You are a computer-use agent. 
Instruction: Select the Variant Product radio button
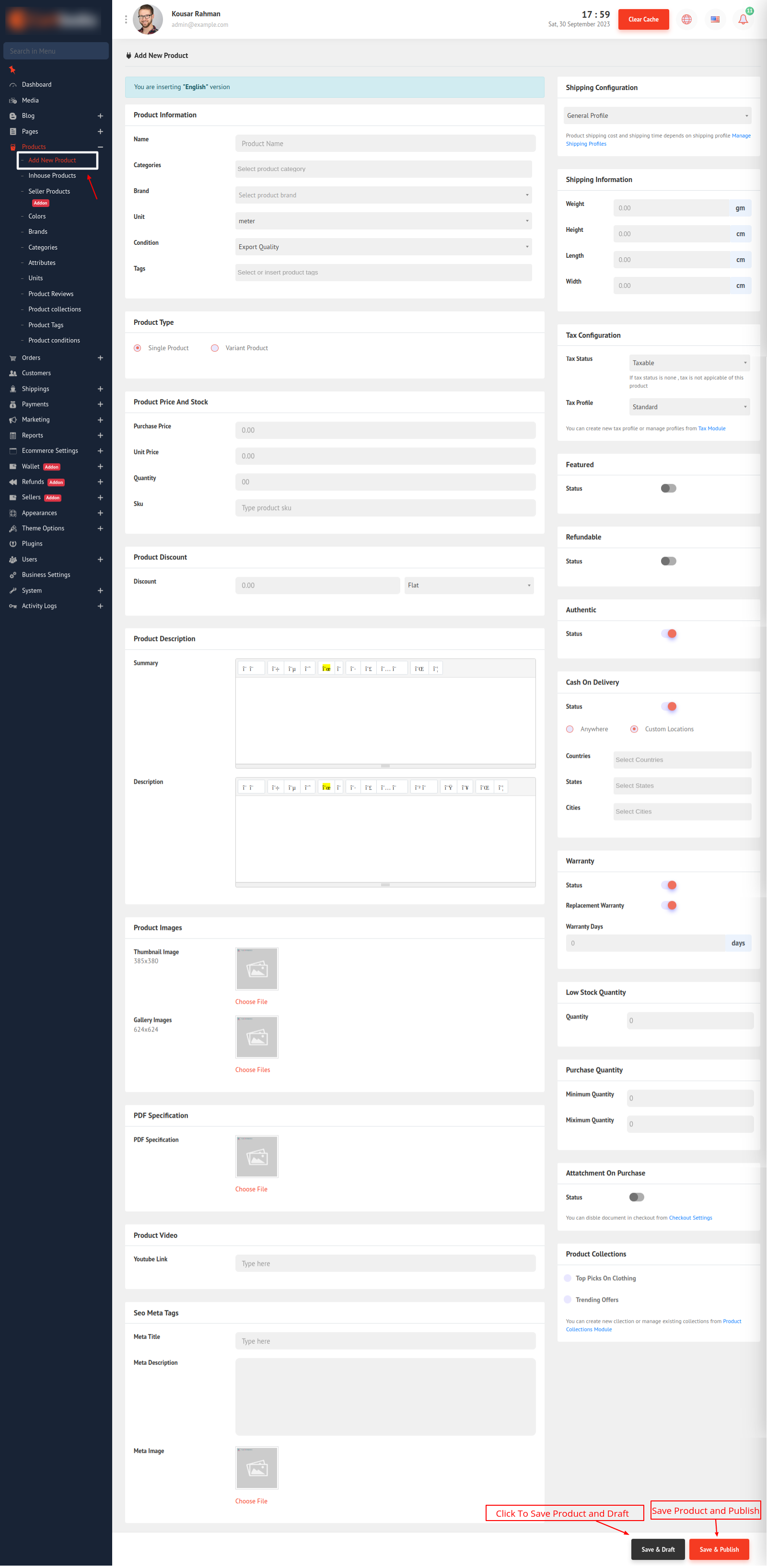pos(214,348)
